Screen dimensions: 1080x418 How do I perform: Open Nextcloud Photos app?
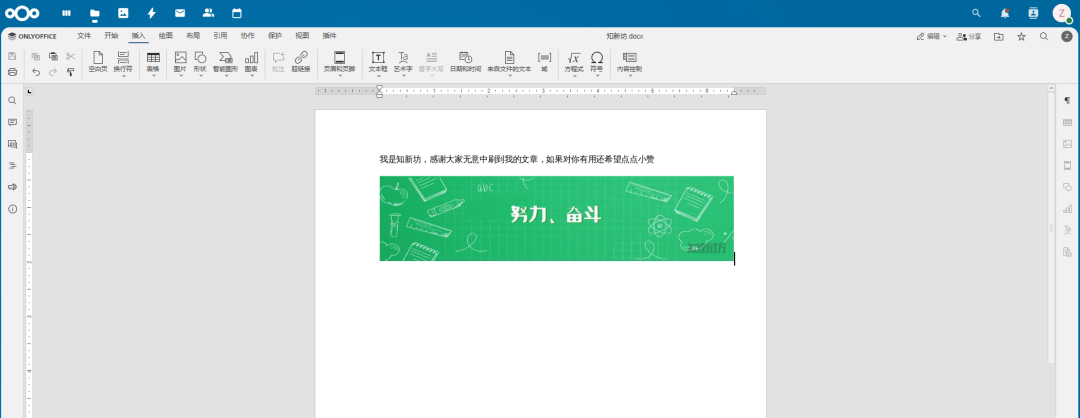[123, 13]
